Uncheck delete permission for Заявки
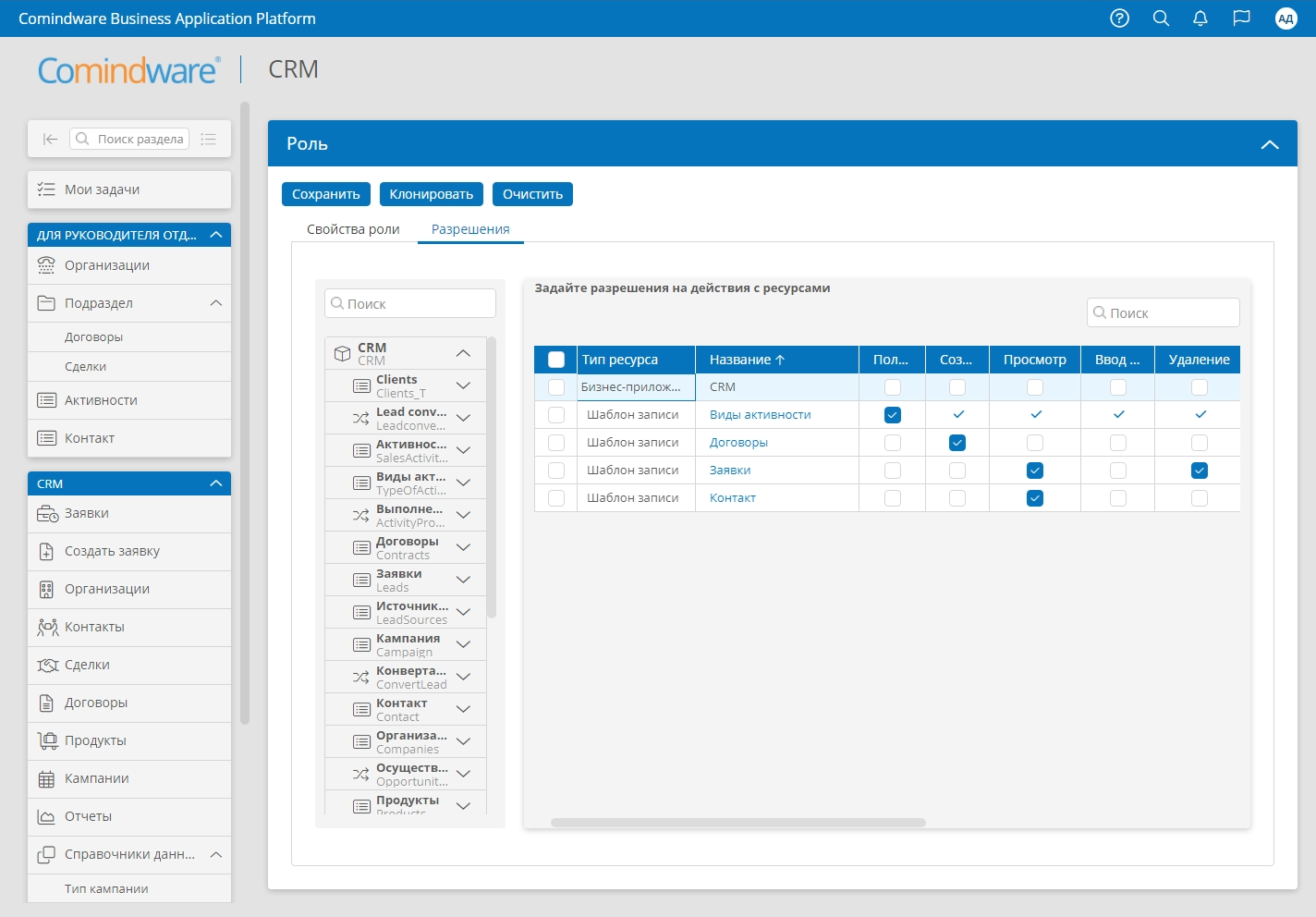 [1200, 471]
